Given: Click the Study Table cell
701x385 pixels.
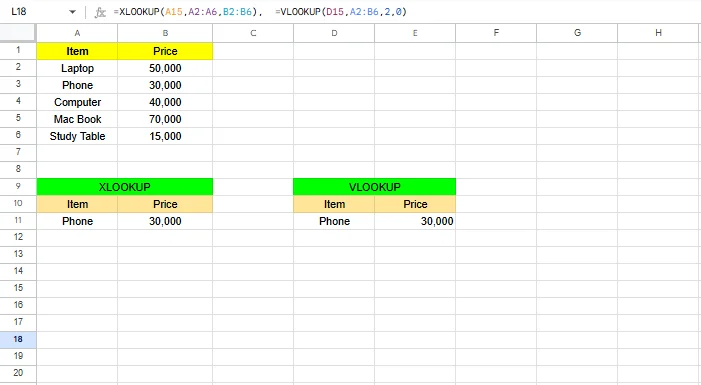Looking at the screenshot, I should (77, 136).
